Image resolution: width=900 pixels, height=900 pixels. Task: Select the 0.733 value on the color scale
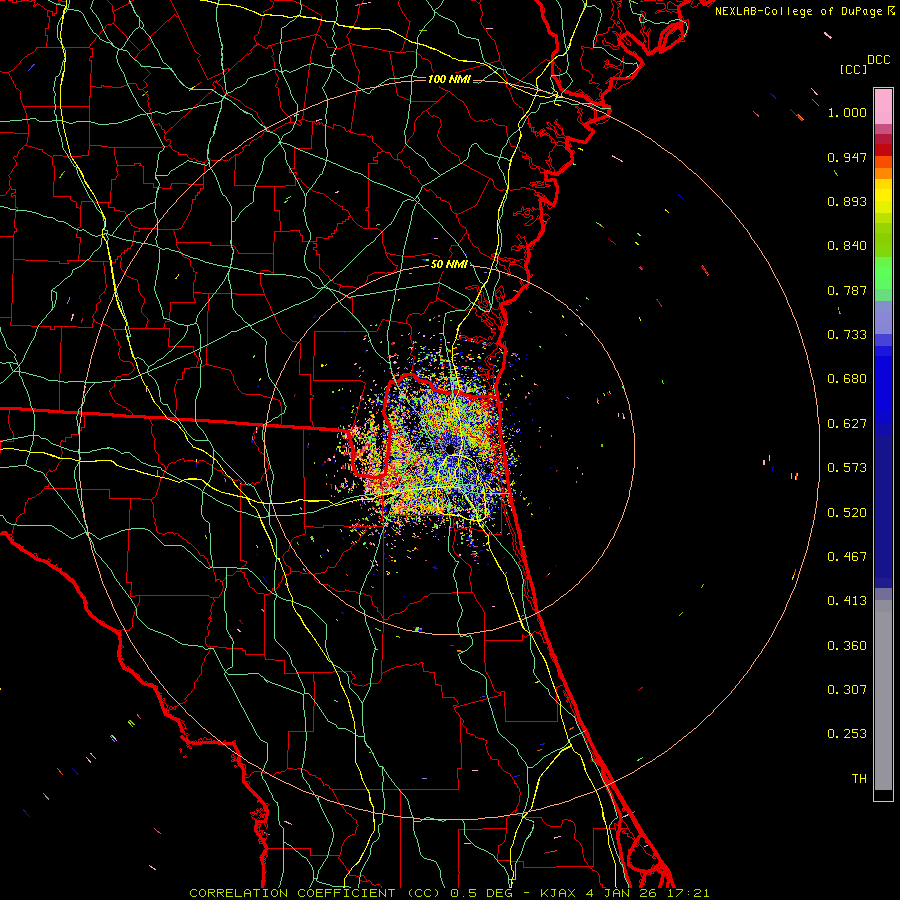point(847,335)
